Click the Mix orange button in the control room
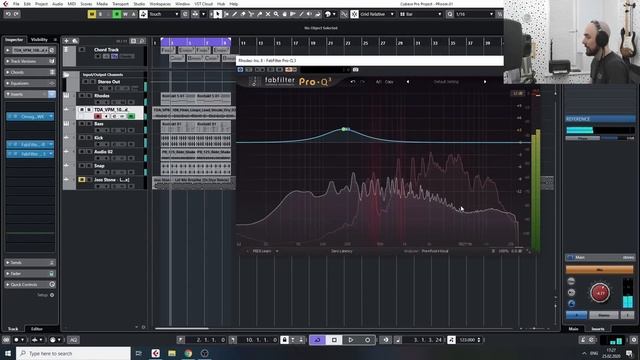640x360 pixels. (600, 269)
